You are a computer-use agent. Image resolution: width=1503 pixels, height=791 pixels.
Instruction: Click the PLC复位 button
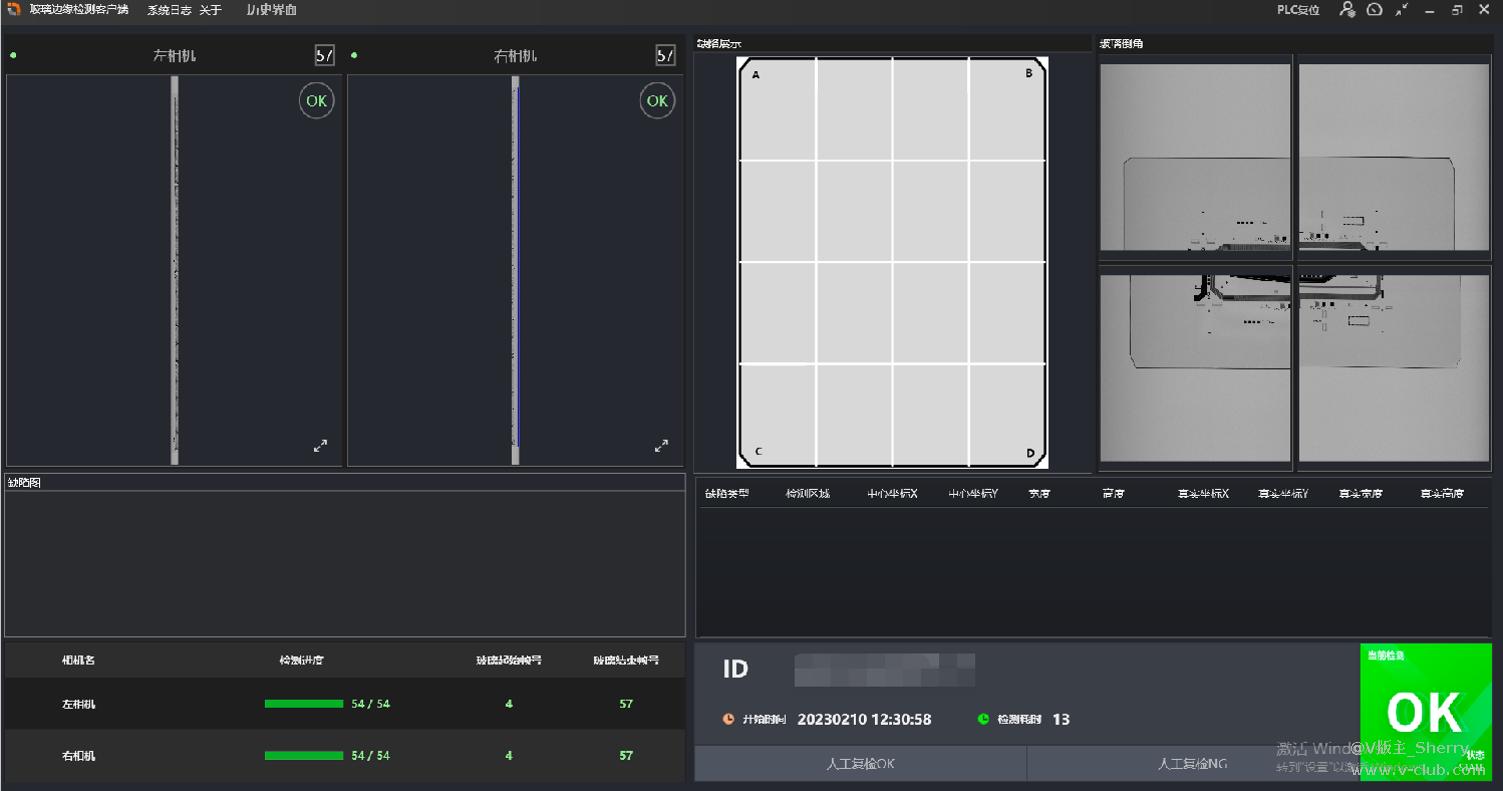tap(1298, 10)
